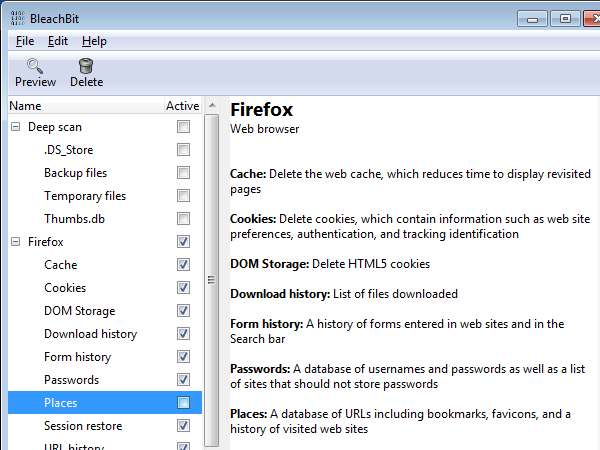Uncheck the Download history checkbox
Image resolution: width=600 pixels, height=450 pixels.
click(183, 333)
